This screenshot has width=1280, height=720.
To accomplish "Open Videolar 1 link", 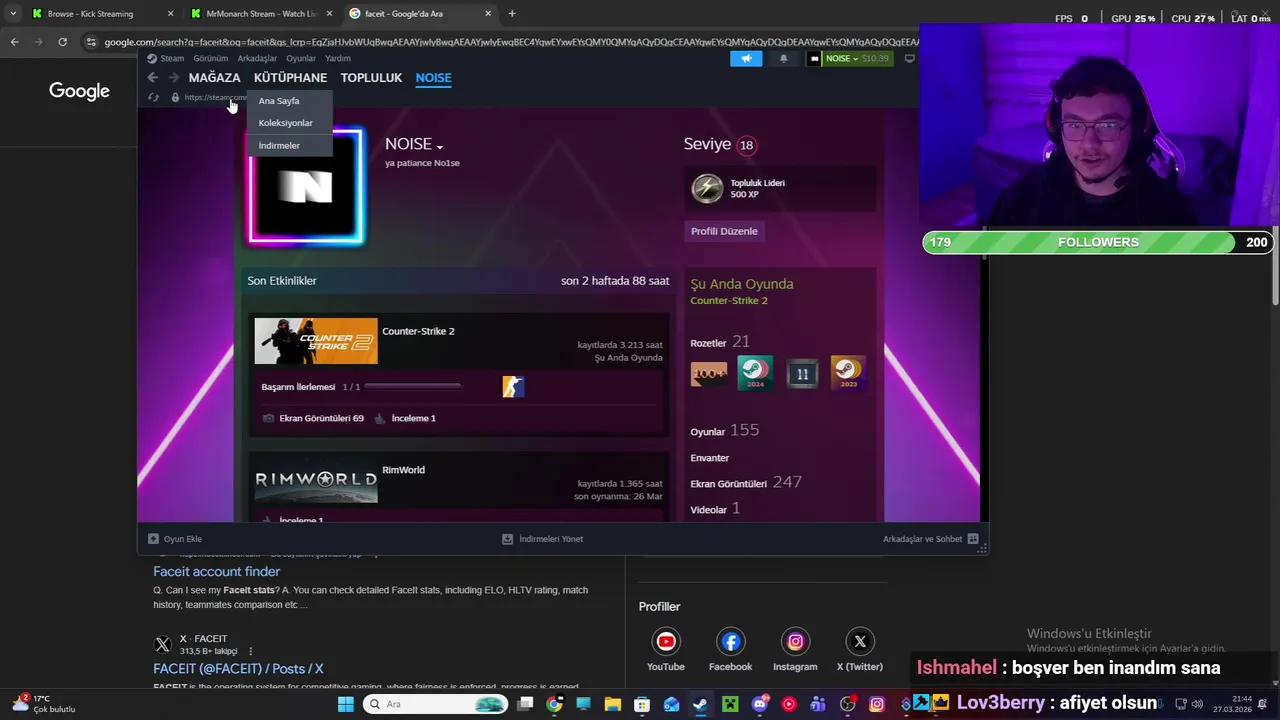I will coord(715,508).
